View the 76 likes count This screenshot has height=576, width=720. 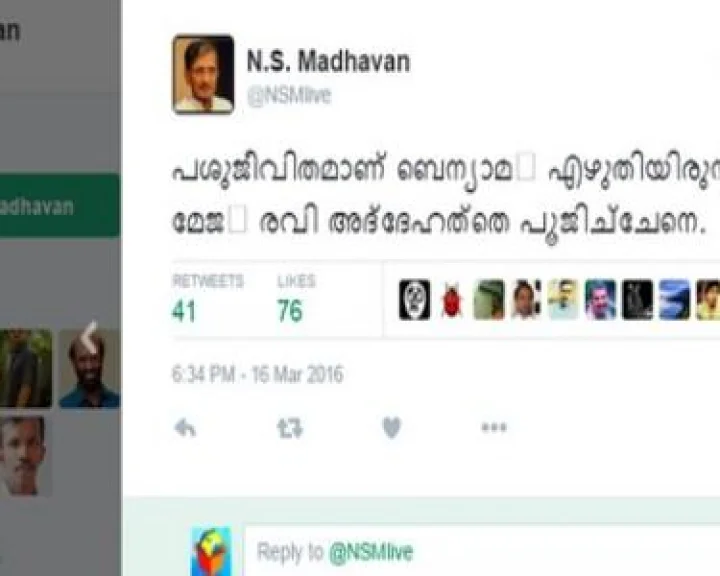point(290,311)
